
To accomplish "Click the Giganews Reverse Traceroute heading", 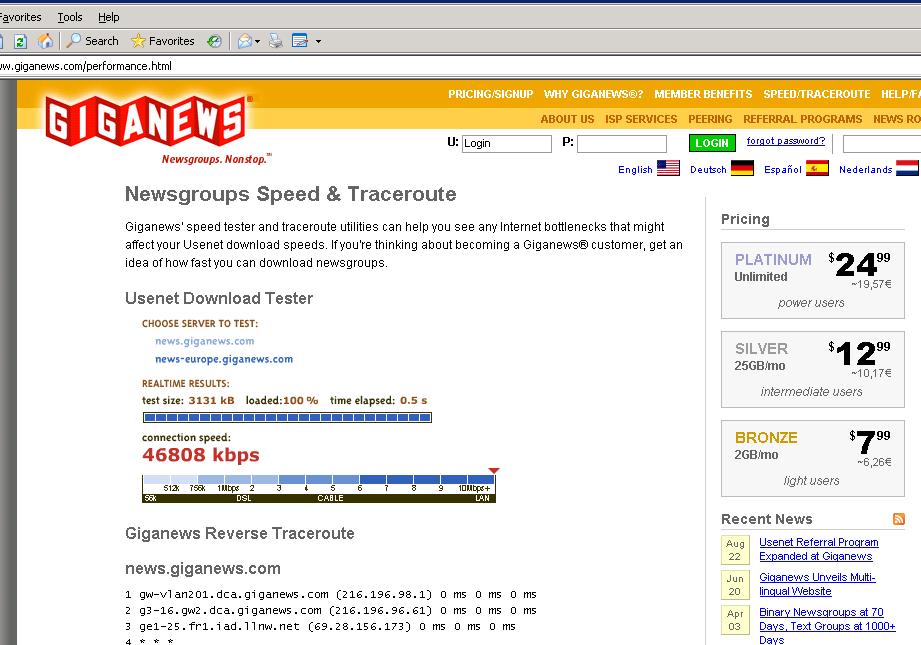I will tap(240, 533).
